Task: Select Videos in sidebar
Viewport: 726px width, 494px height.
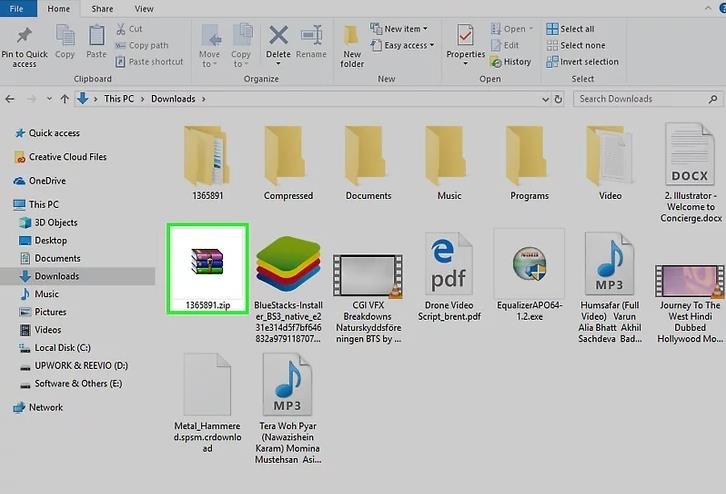Action: tap(40, 330)
